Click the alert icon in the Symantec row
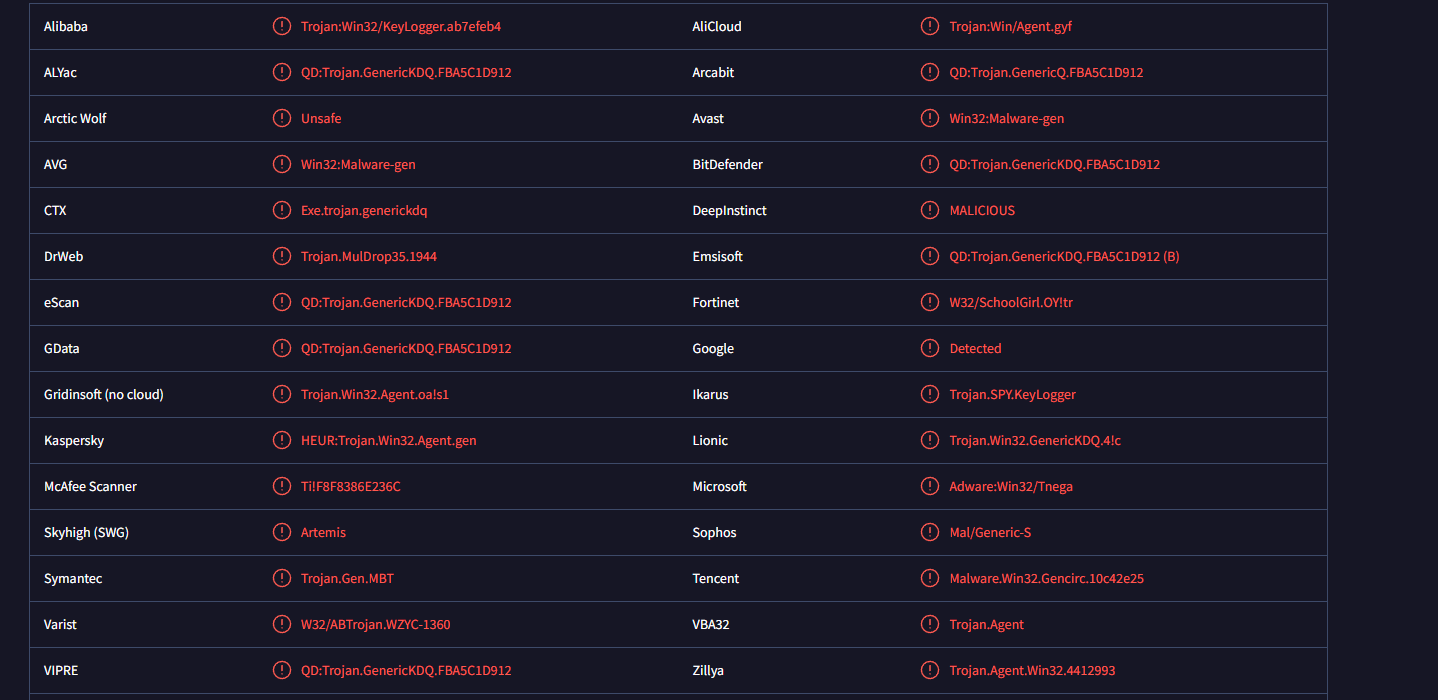 coord(282,578)
